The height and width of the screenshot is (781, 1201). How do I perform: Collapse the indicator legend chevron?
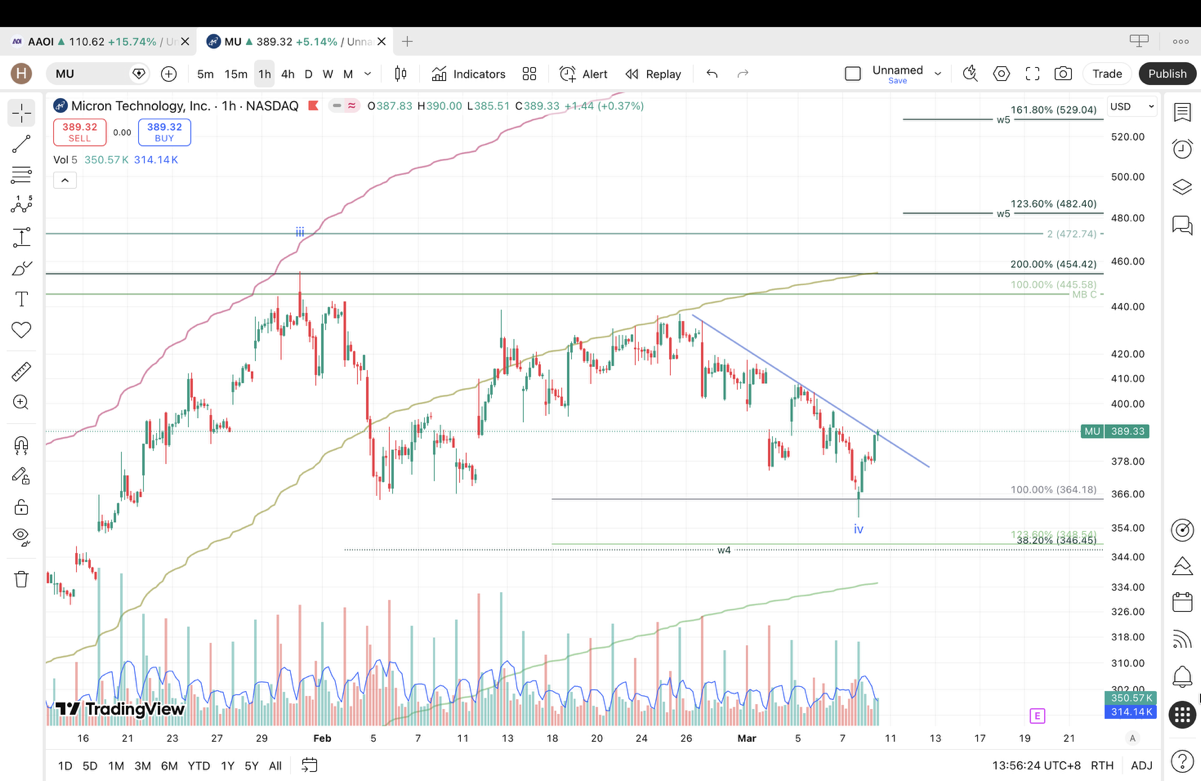tap(65, 180)
